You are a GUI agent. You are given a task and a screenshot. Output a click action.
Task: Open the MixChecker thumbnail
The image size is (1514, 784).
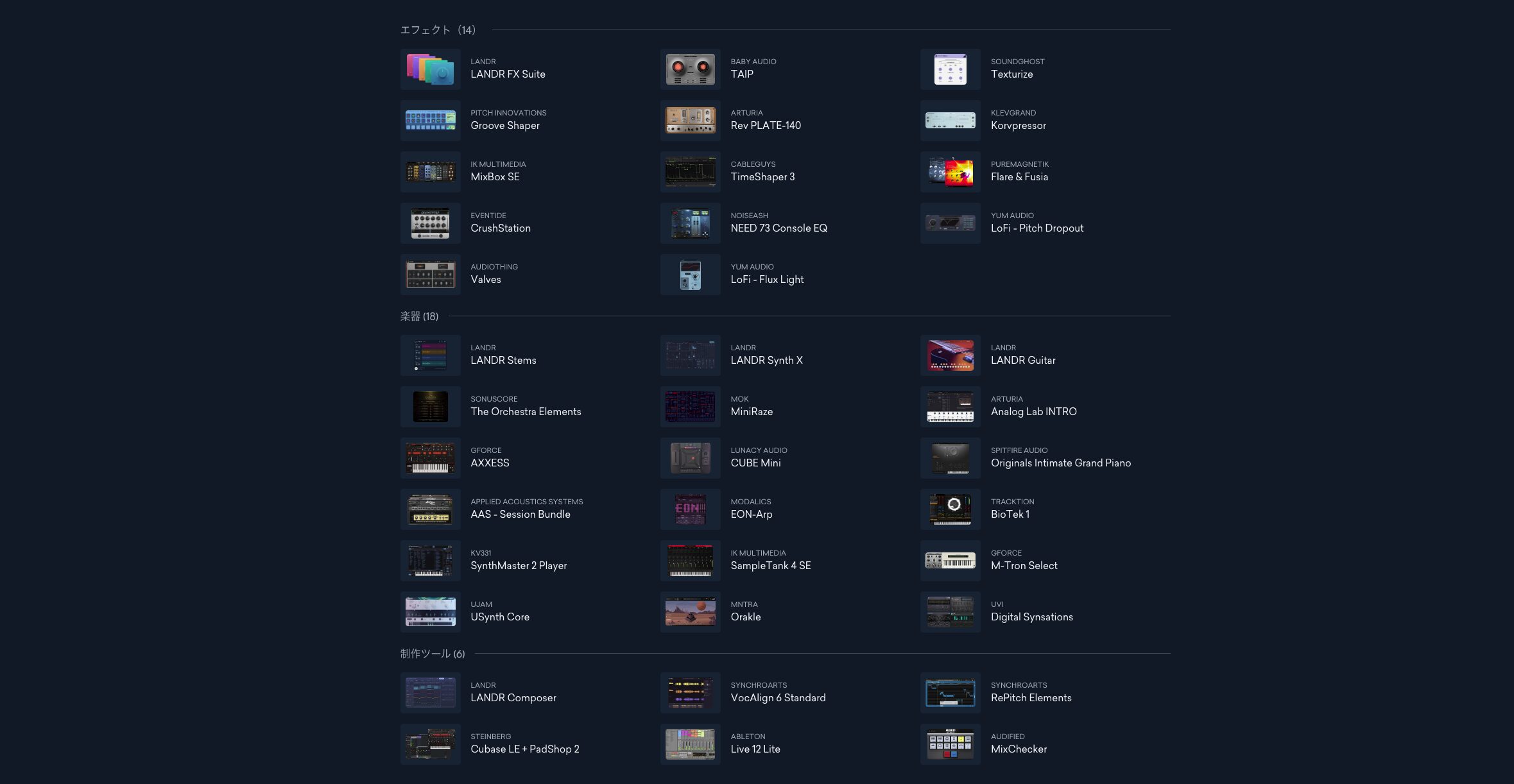[x=950, y=744]
